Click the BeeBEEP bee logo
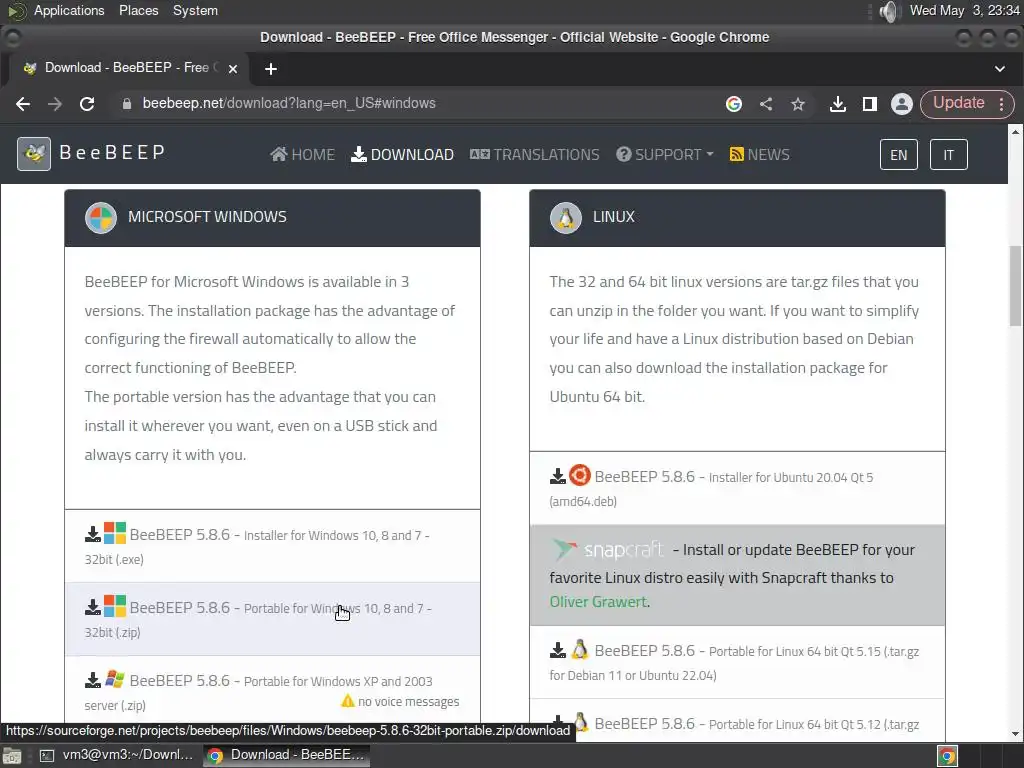The height and width of the screenshot is (768, 1024). [34, 153]
